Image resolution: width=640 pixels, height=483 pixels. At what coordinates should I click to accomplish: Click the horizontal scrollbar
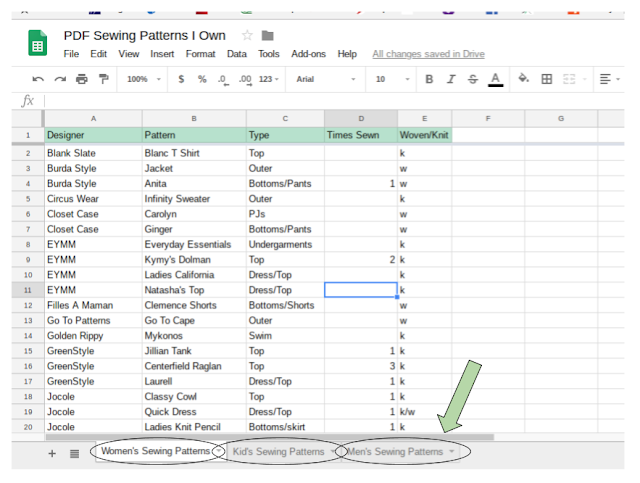point(269,437)
